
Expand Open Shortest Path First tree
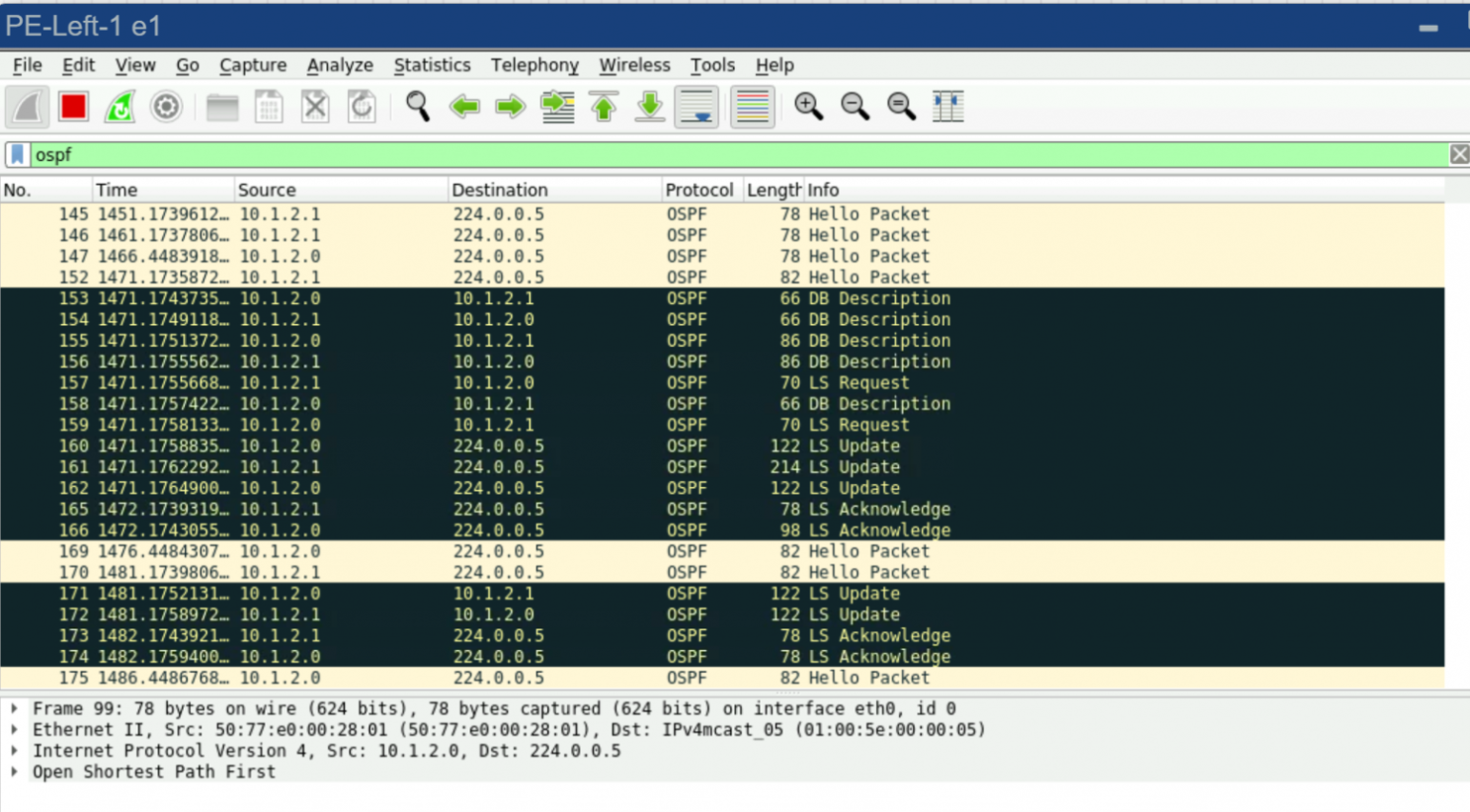(x=15, y=771)
